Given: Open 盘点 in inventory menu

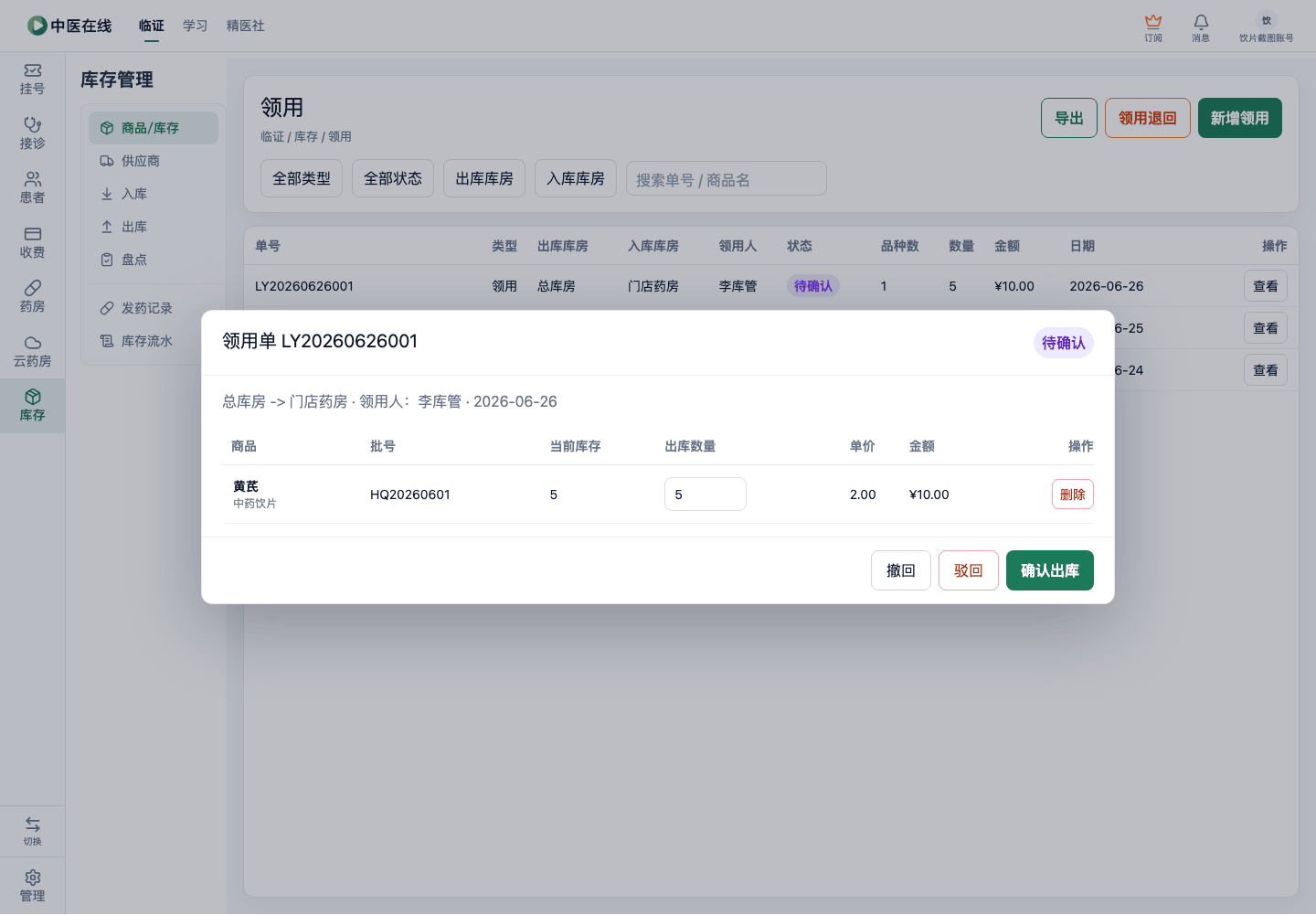Looking at the screenshot, I should (x=154, y=260).
